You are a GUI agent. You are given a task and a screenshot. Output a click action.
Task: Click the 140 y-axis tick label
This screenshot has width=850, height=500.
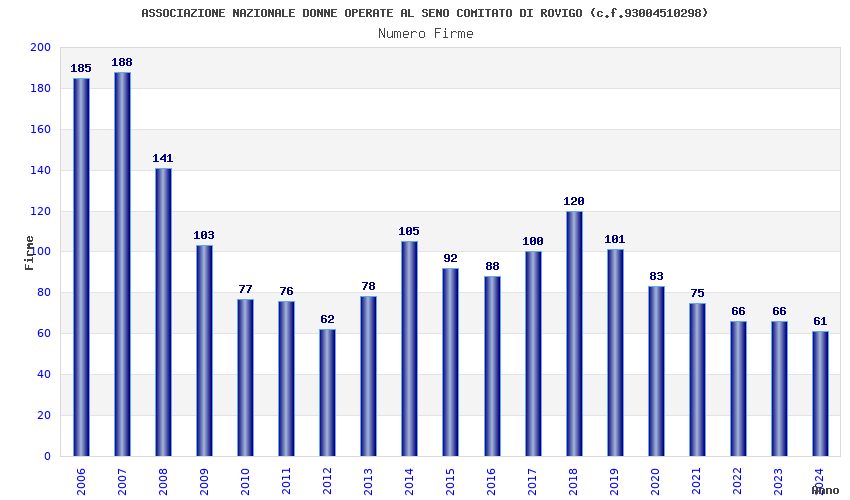[40, 170]
